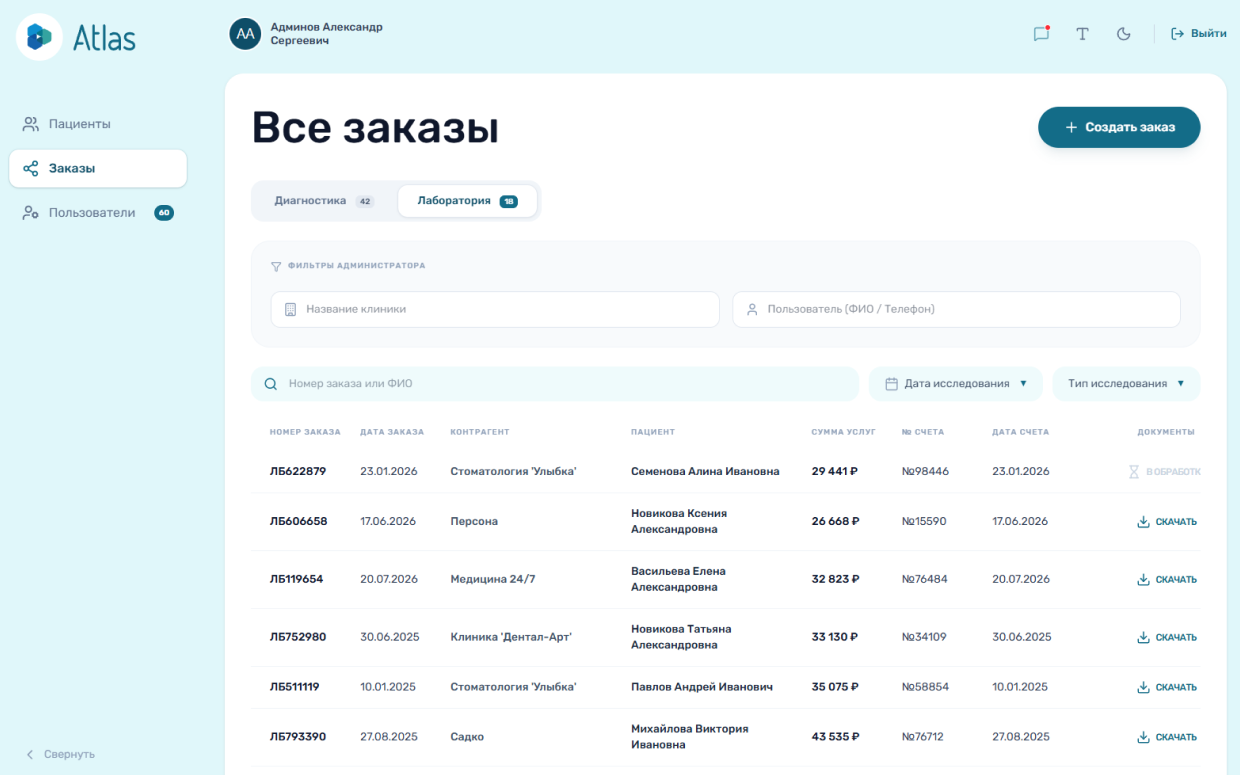The width and height of the screenshot is (1240, 775).
Task: Click patient Васильева Елена Александровна
Action: pyautogui.click(x=678, y=579)
